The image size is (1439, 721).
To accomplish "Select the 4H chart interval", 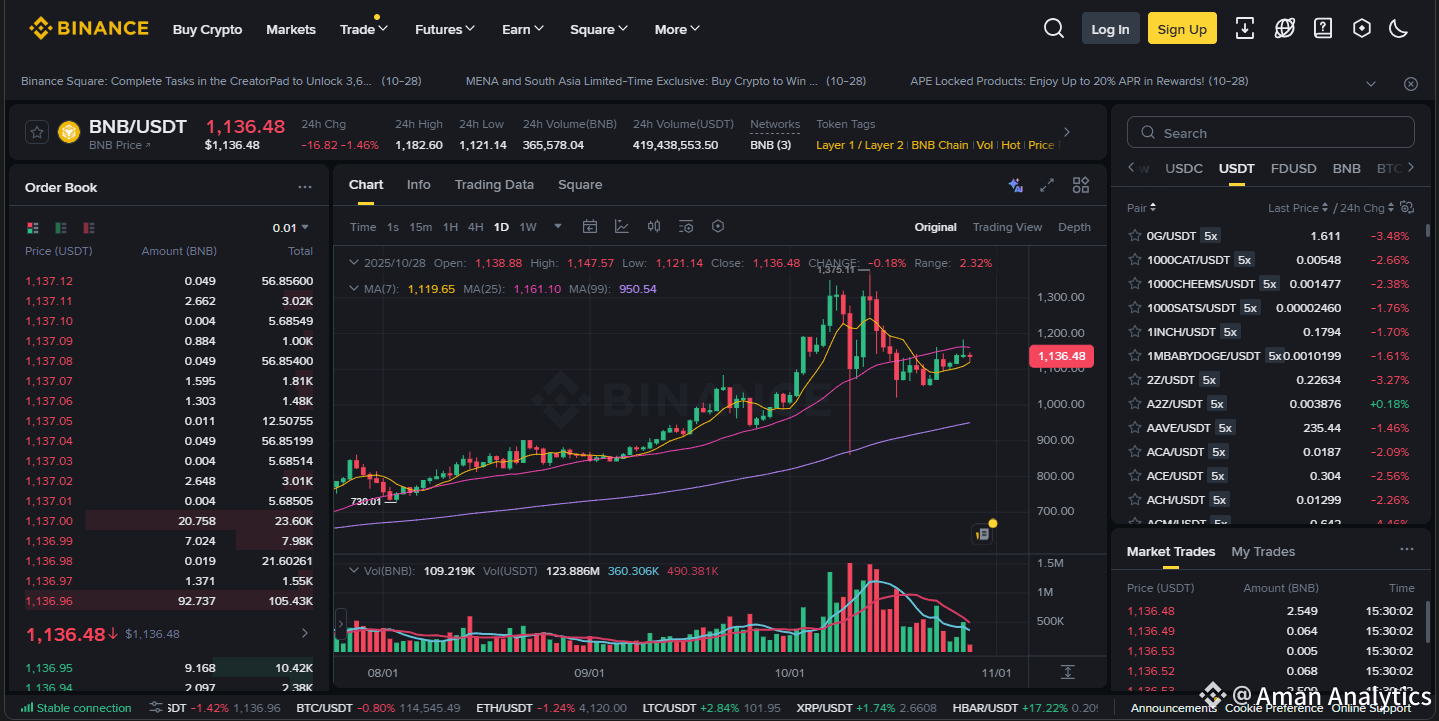I will pos(476,227).
